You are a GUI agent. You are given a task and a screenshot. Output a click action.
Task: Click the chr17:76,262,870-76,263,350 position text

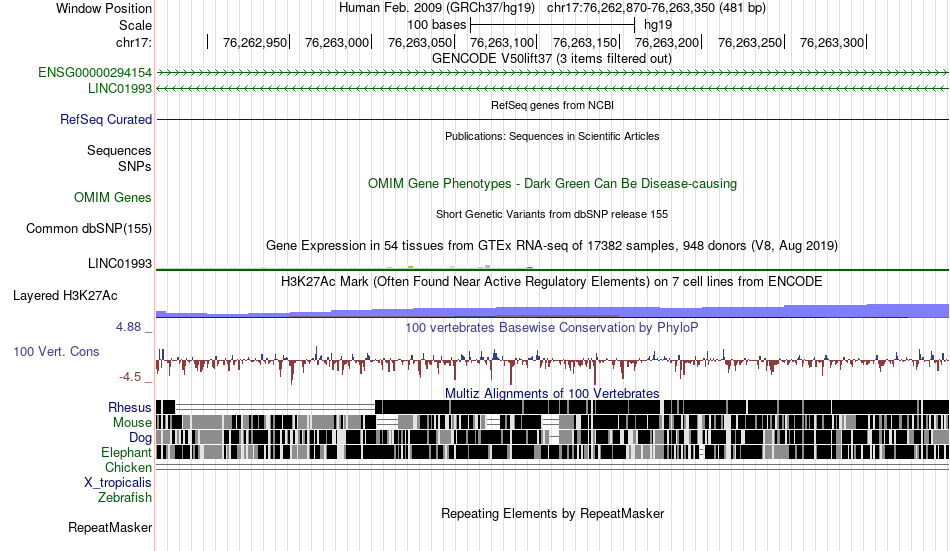point(656,8)
